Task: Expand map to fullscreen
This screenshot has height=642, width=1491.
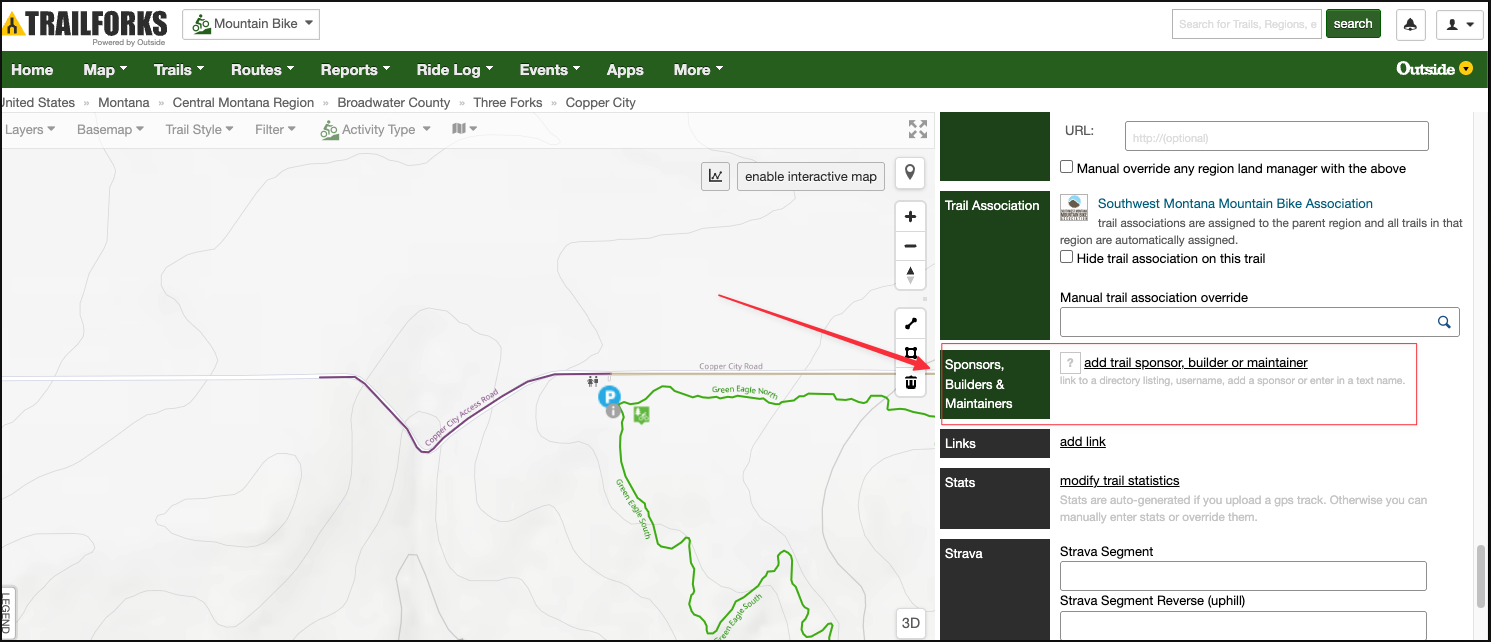Action: (x=917, y=129)
